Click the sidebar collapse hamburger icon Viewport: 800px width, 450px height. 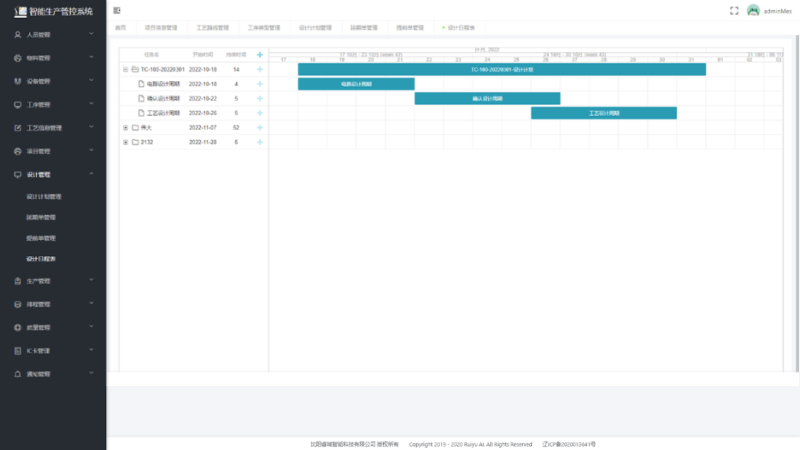click(117, 10)
